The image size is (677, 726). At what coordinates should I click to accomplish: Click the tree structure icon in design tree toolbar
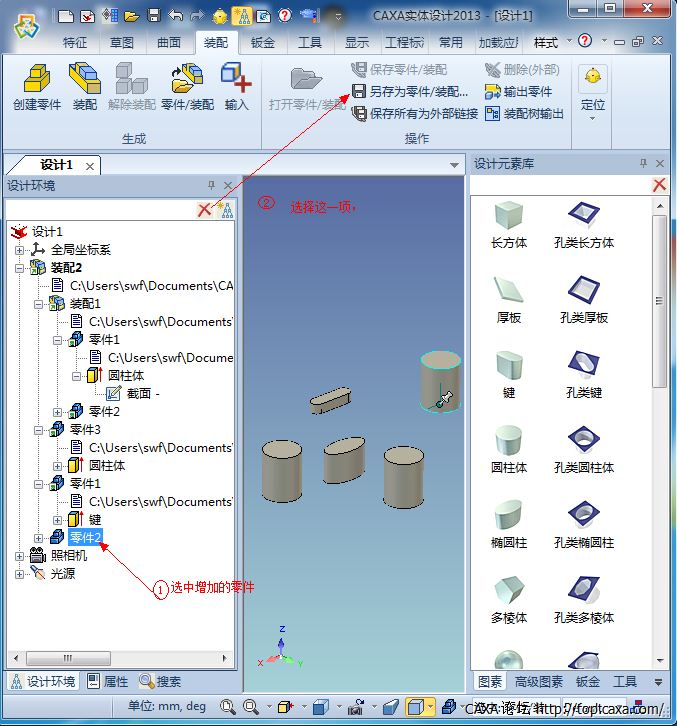point(226,210)
